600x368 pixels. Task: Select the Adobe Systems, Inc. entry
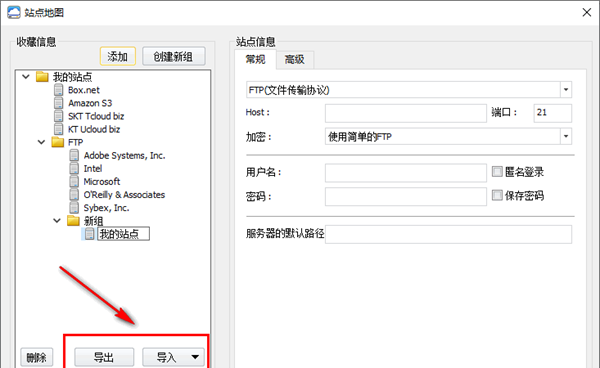[x=124, y=156]
